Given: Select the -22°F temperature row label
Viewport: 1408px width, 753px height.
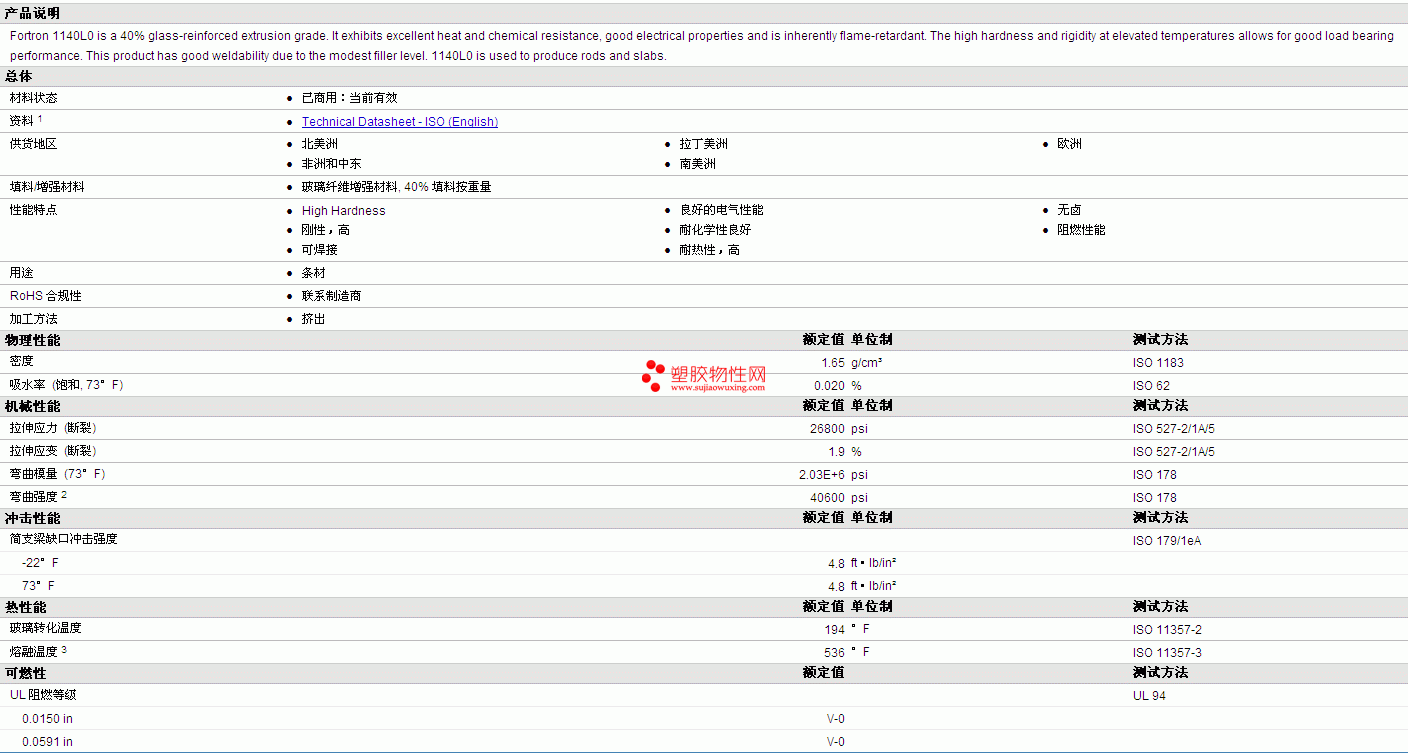Looking at the screenshot, I should (40, 563).
